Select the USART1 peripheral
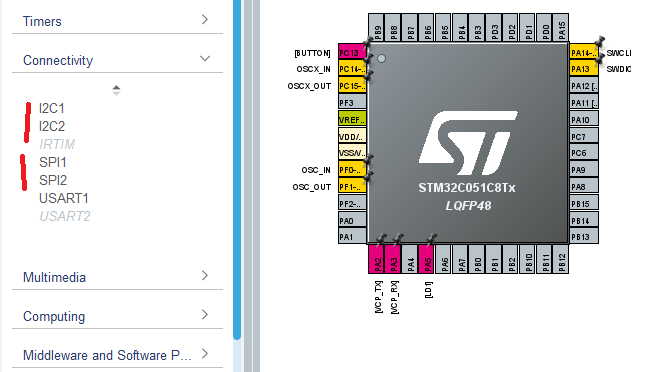Image resolution: width=658 pixels, height=372 pixels. pyautogui.click(x=64, y=198)
